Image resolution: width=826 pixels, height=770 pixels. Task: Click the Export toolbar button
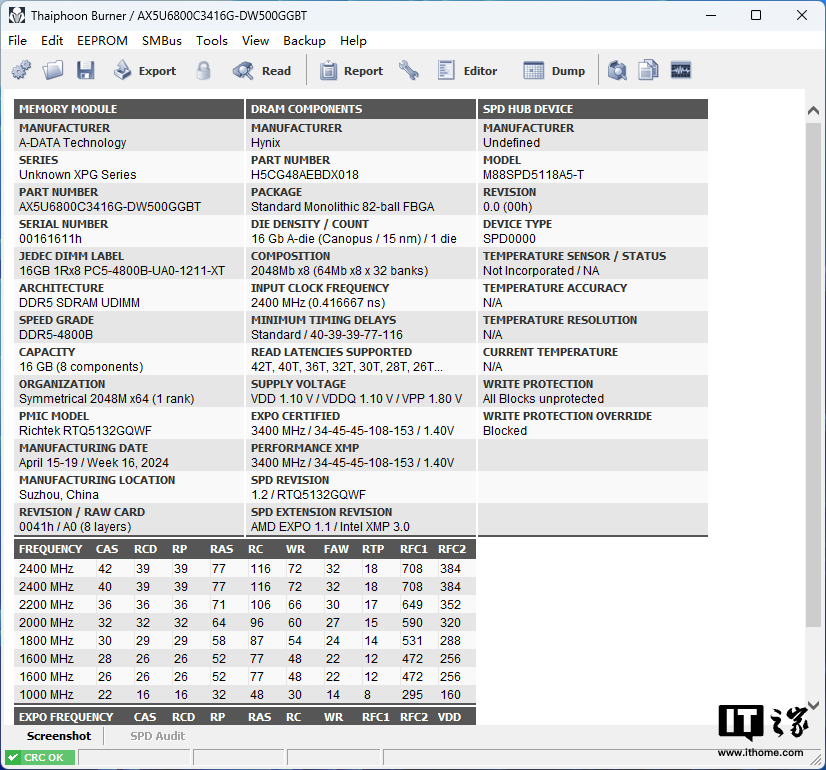coord(144,71)
